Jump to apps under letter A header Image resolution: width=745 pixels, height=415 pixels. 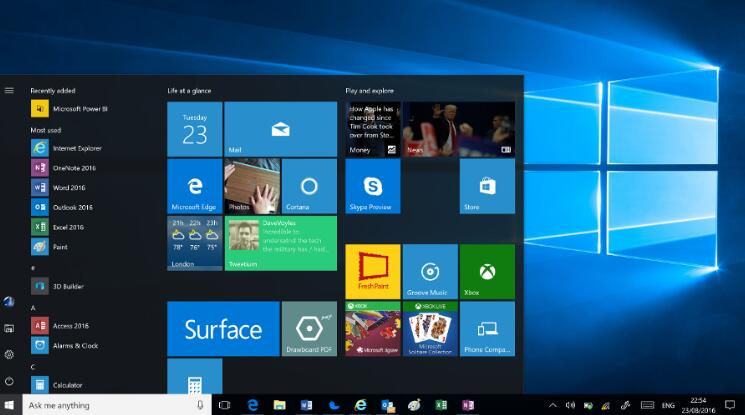33,308
